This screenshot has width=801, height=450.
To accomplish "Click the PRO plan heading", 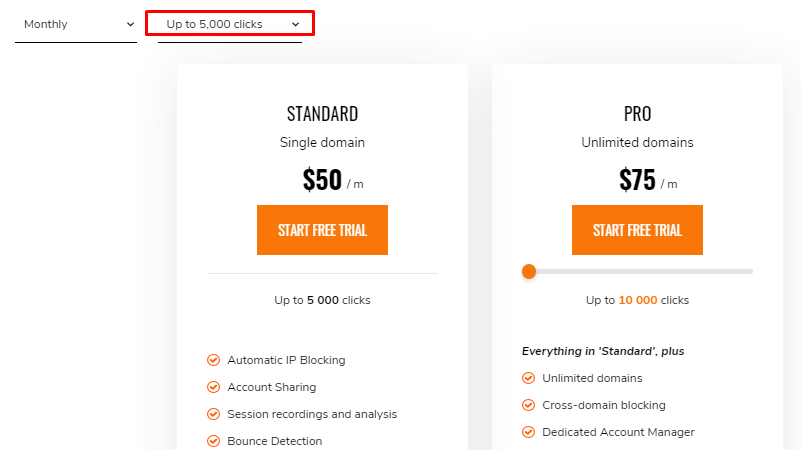I will tap(637, 113).
